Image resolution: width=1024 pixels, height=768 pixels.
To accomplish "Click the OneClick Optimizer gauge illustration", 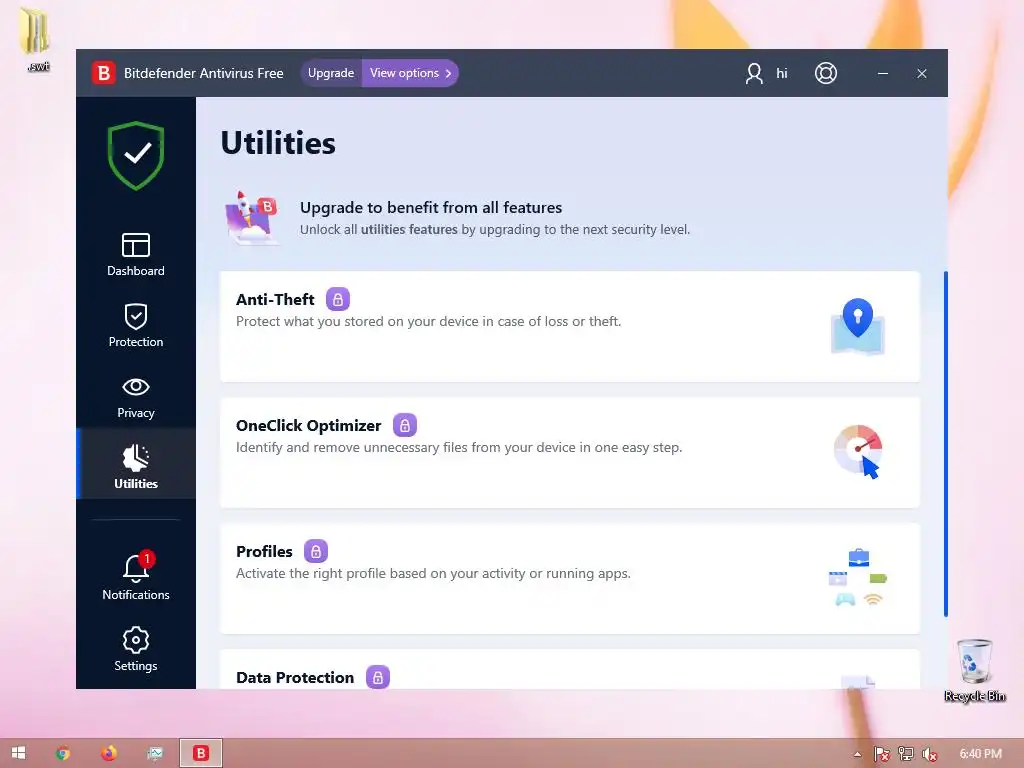I will tap(858, 451).
